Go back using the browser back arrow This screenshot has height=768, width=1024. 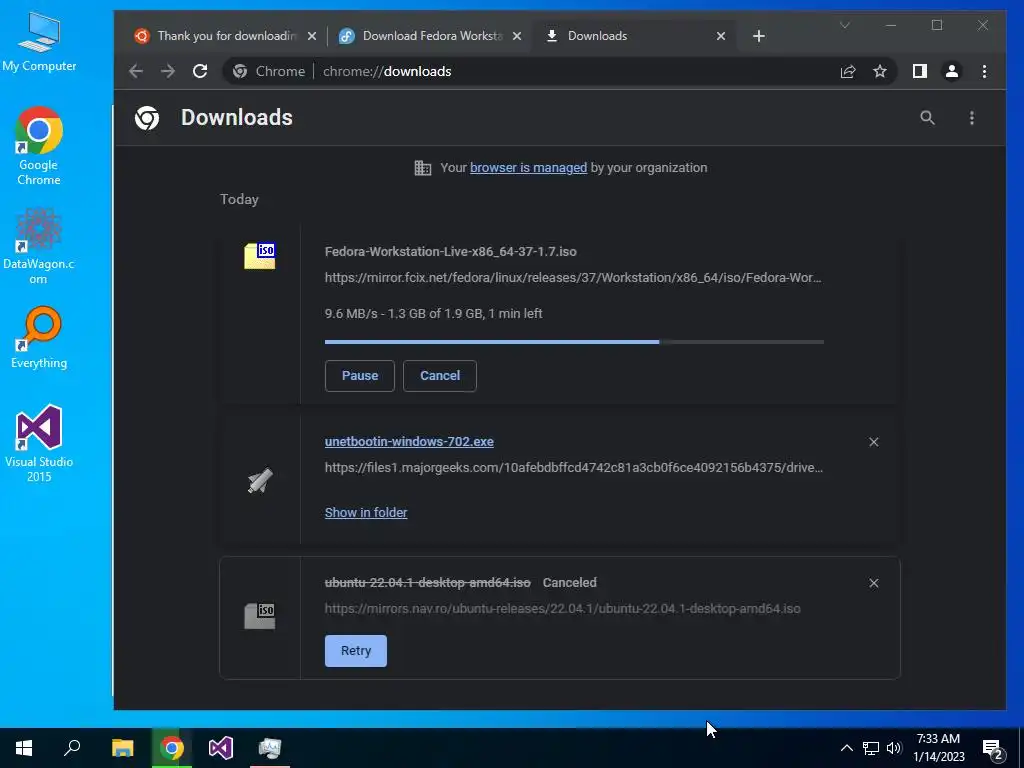tap(136, 71)
